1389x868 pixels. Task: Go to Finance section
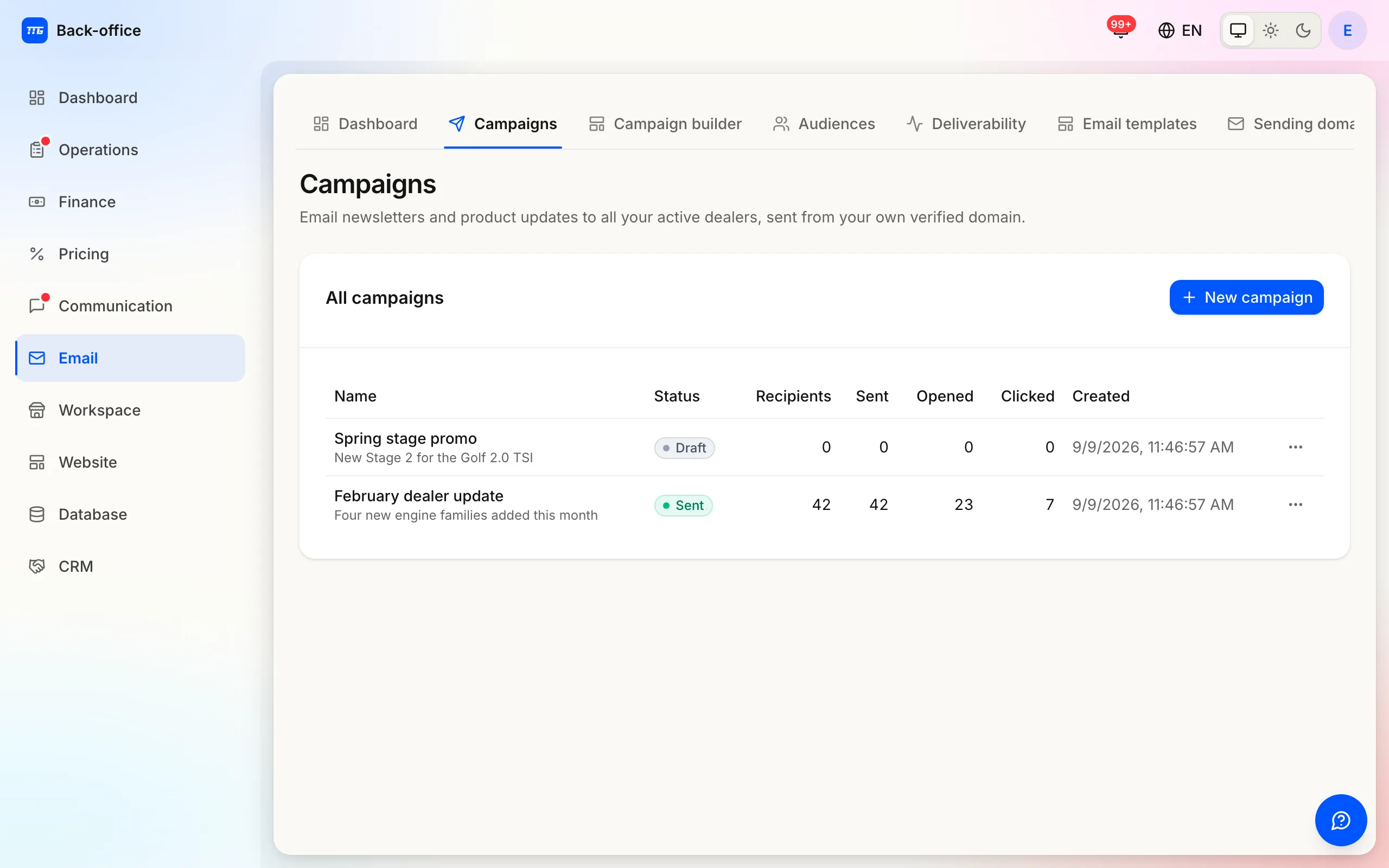(x=130, y=202)
